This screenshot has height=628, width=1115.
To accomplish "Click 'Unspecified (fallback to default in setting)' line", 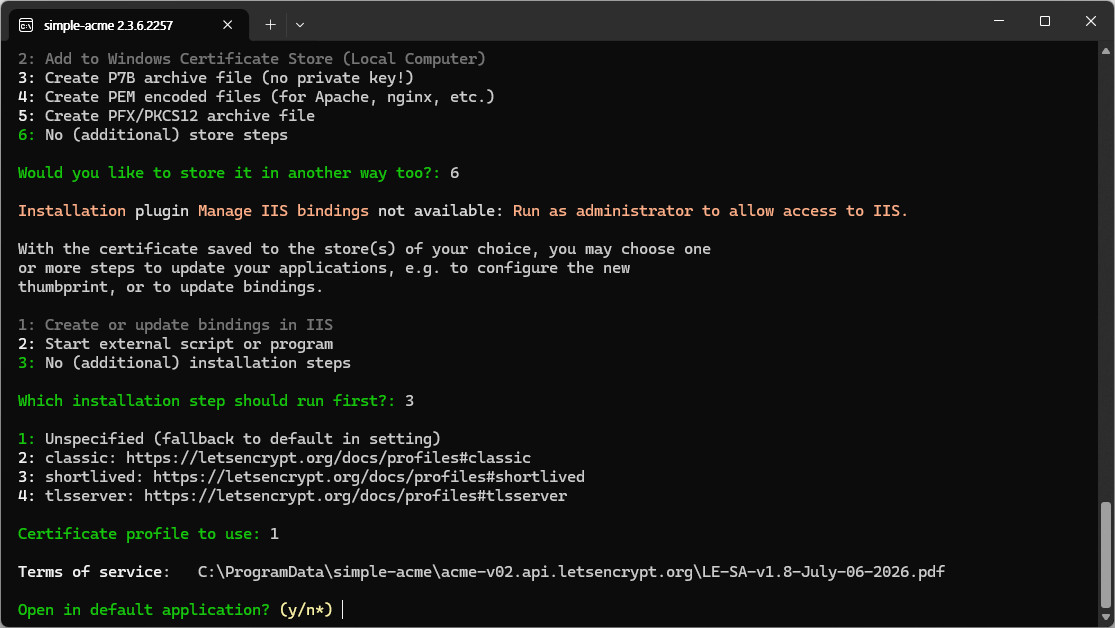I will coord(229,439).
